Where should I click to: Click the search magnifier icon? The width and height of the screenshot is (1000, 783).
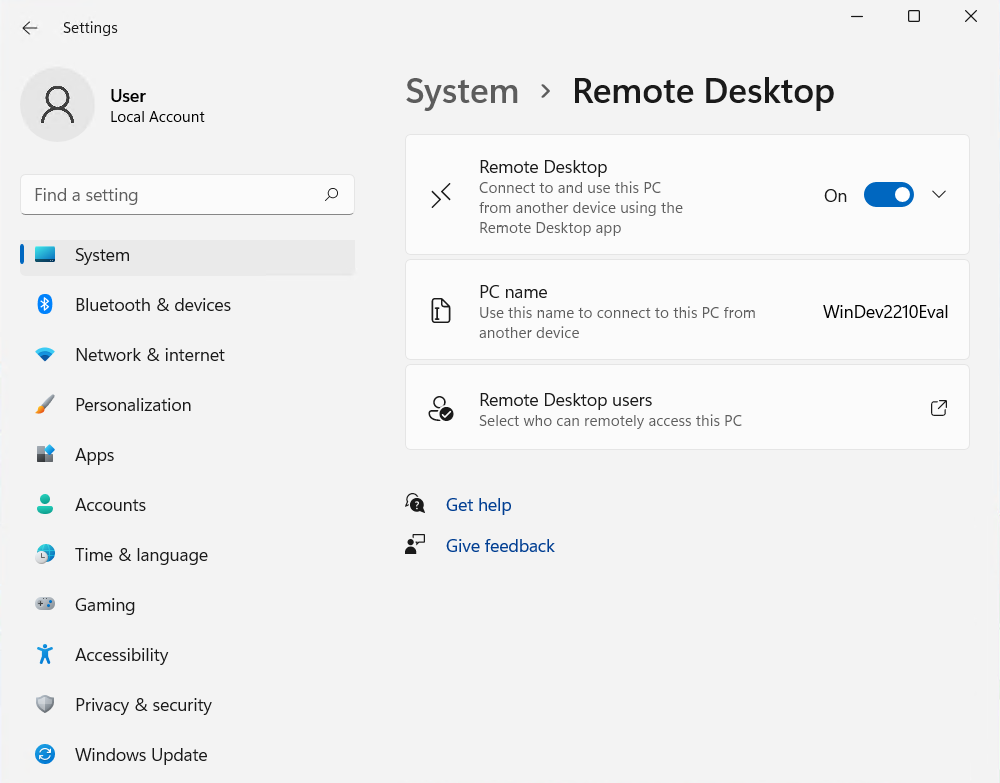[332, 195]
